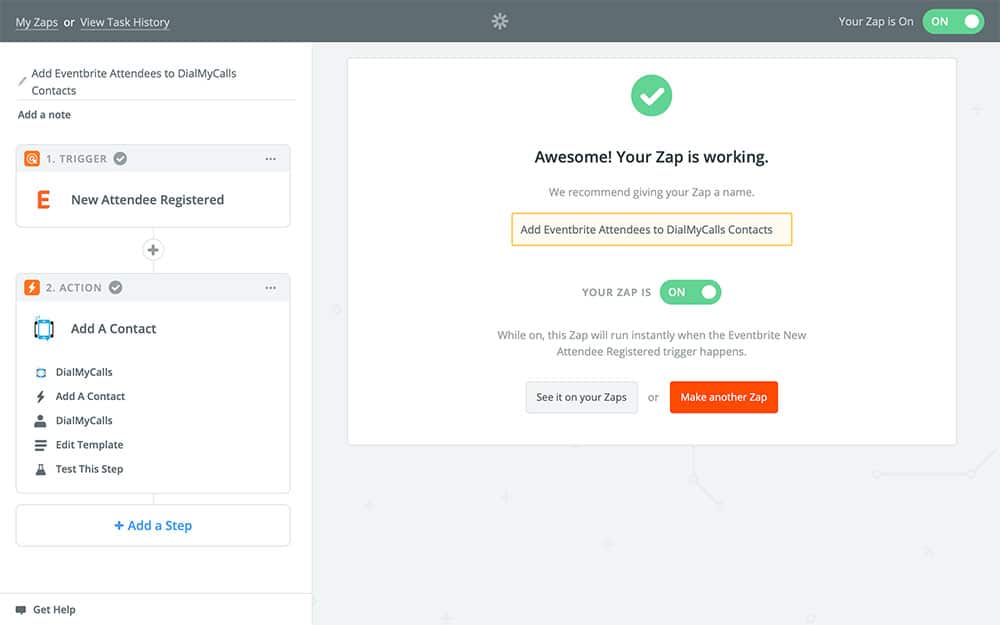Open the View Task History link
Image resolution: width=1000 pixels, height=625 pixels.
pos(125,22)
